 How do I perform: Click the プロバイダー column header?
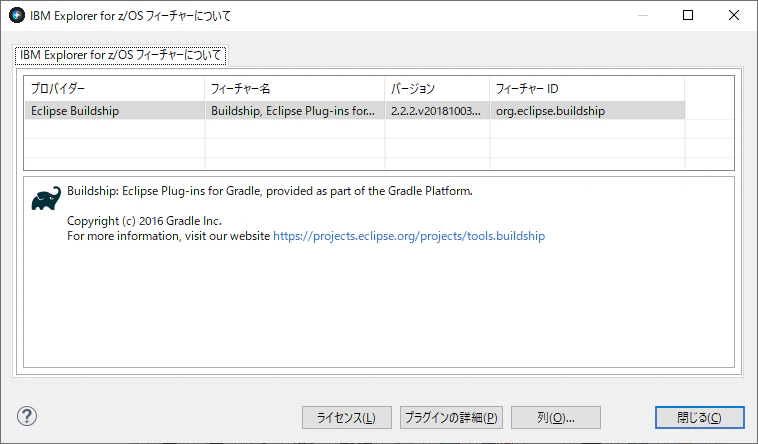[115, 89]
